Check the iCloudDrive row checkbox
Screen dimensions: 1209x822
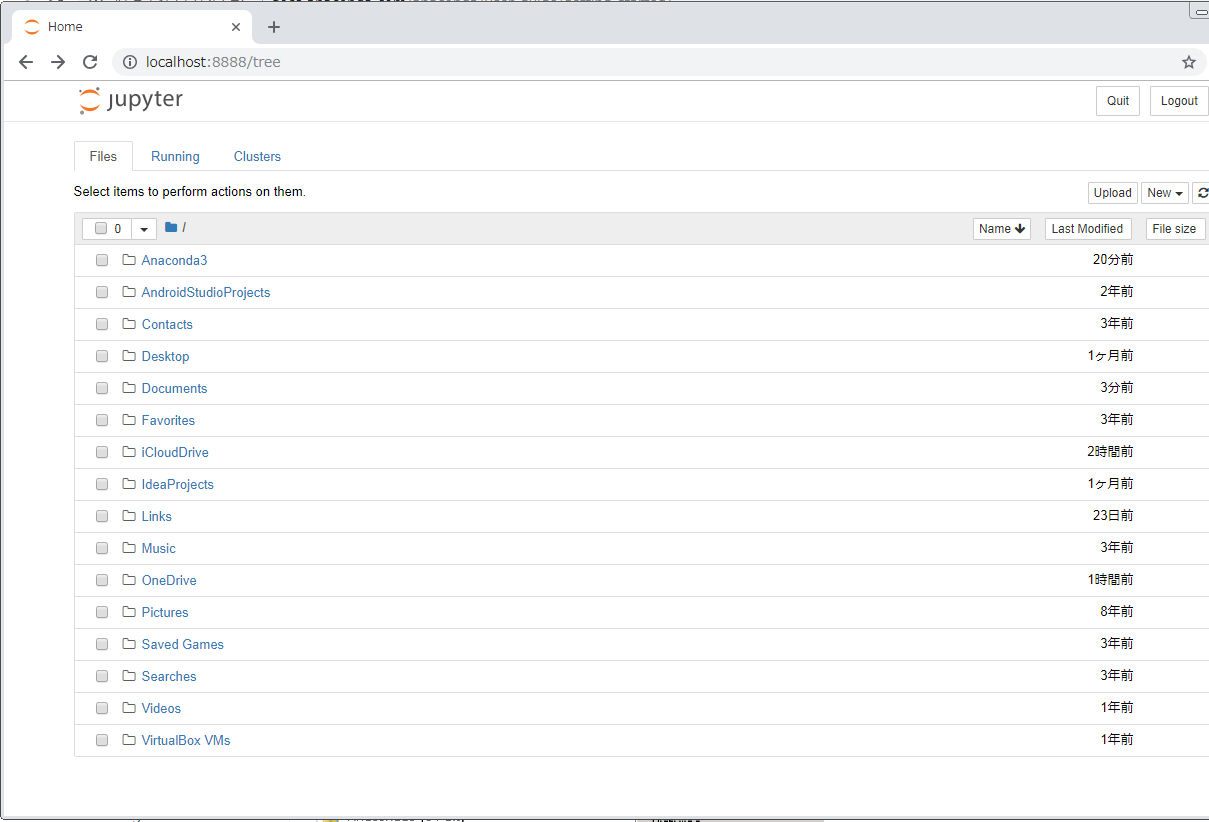[x=102, y=452]
